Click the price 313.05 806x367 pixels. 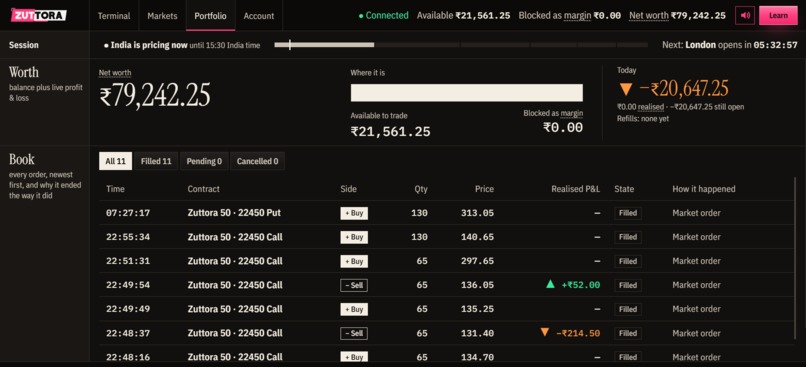click(478, 213)
